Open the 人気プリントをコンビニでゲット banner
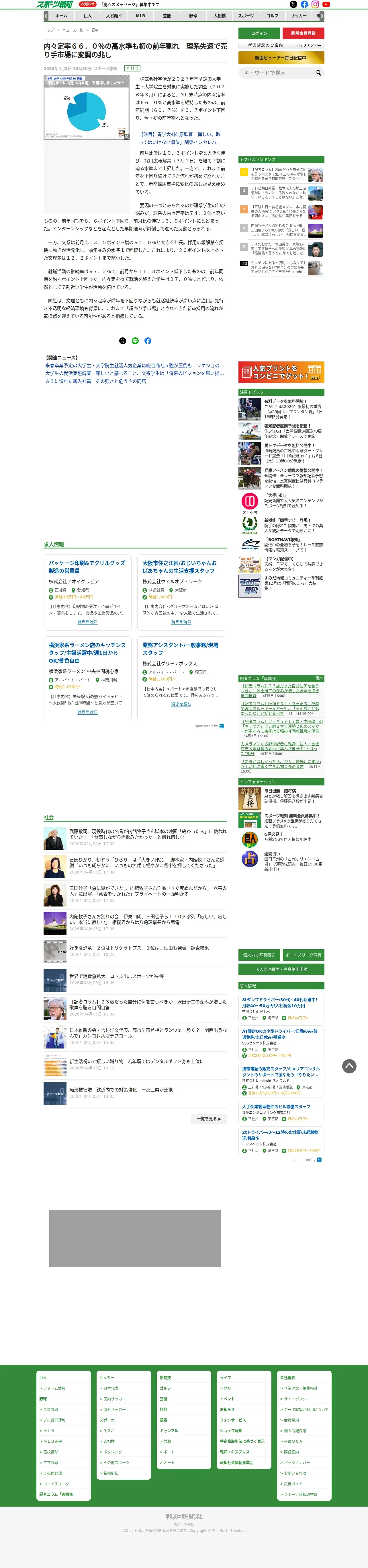This screenshot has width=368, height=1568. (x=281, y=372)
